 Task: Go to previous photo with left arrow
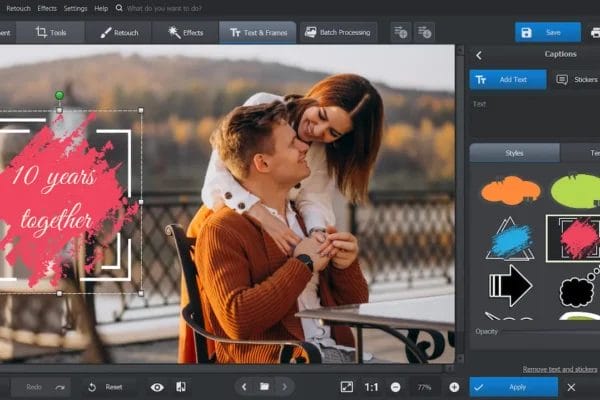pos(244,387)
